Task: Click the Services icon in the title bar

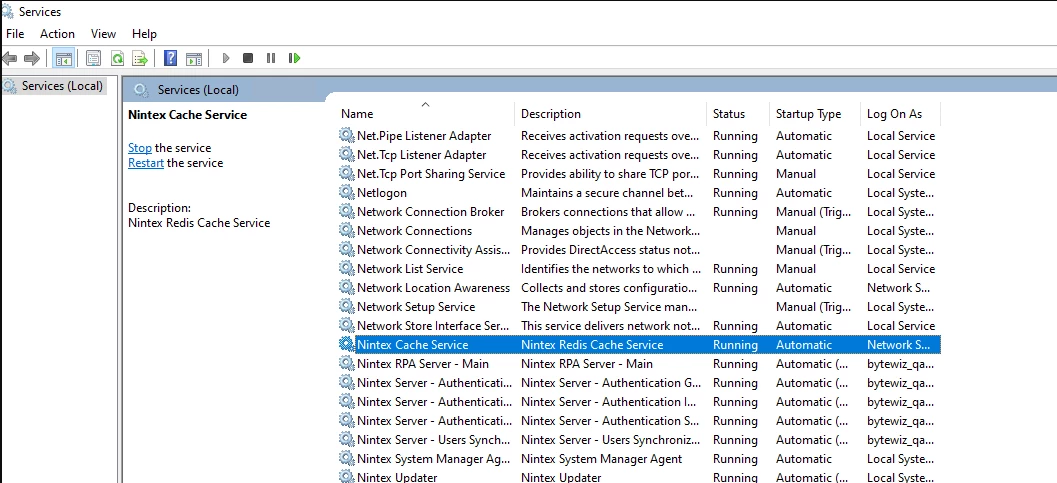Action: click(x=7, y=11)
